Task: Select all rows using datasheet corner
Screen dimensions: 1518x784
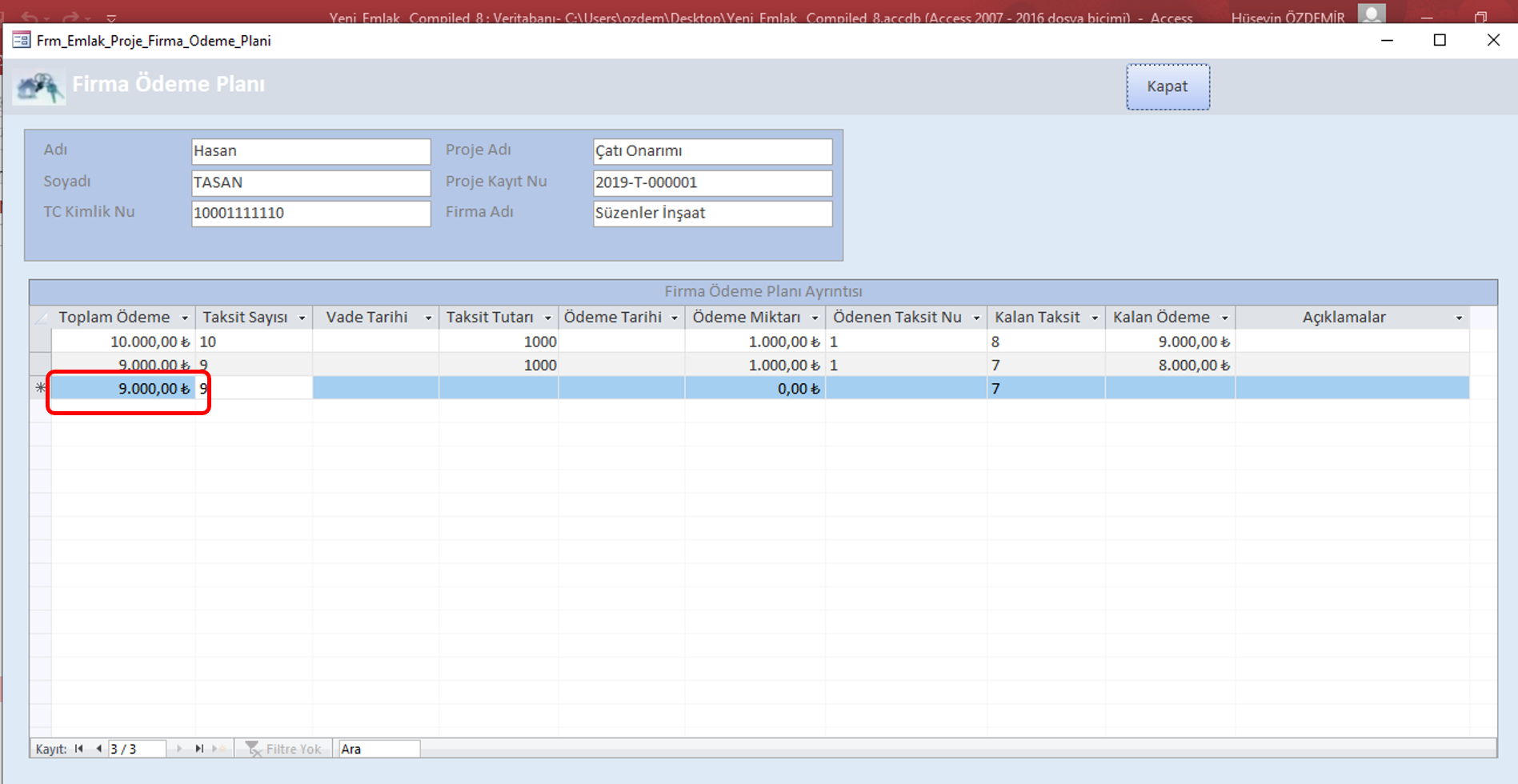Action: (x=40, y=318)
